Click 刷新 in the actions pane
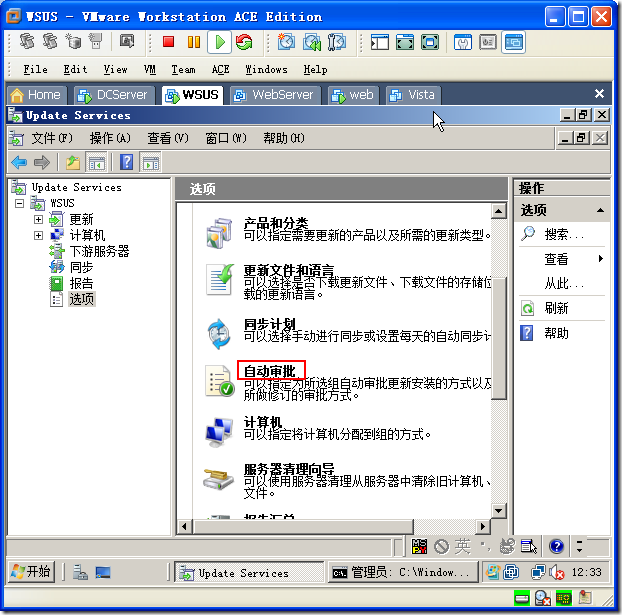This screenshot has height=615, width=622. 556,308
